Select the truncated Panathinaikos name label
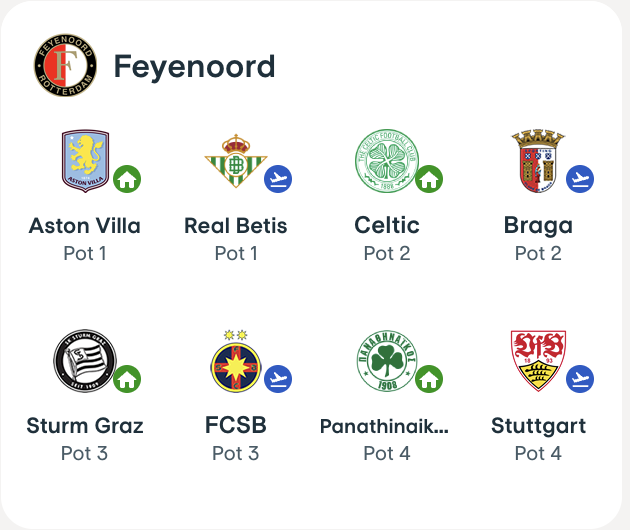Screen dimensions: 630x530 (385, 427)
